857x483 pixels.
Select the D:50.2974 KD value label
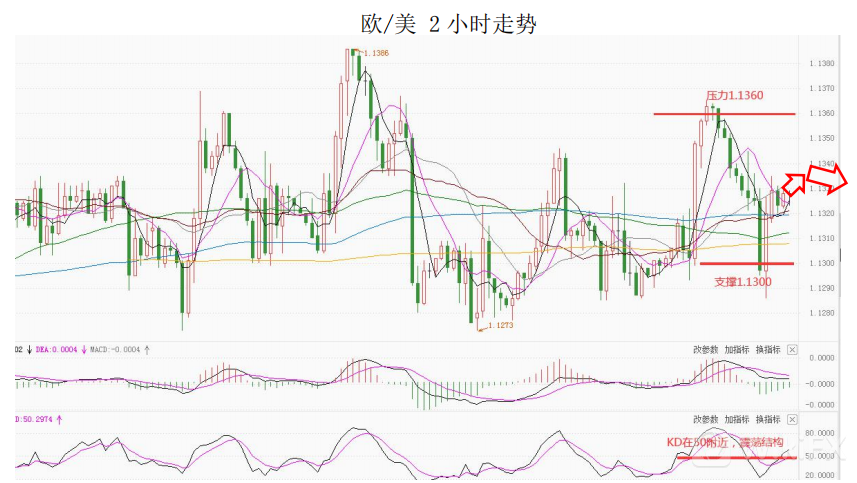[34, 420]
